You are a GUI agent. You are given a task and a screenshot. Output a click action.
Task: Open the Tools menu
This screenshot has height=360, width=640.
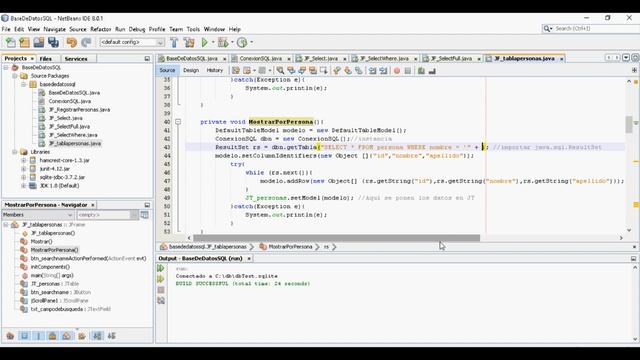point(193,29)
